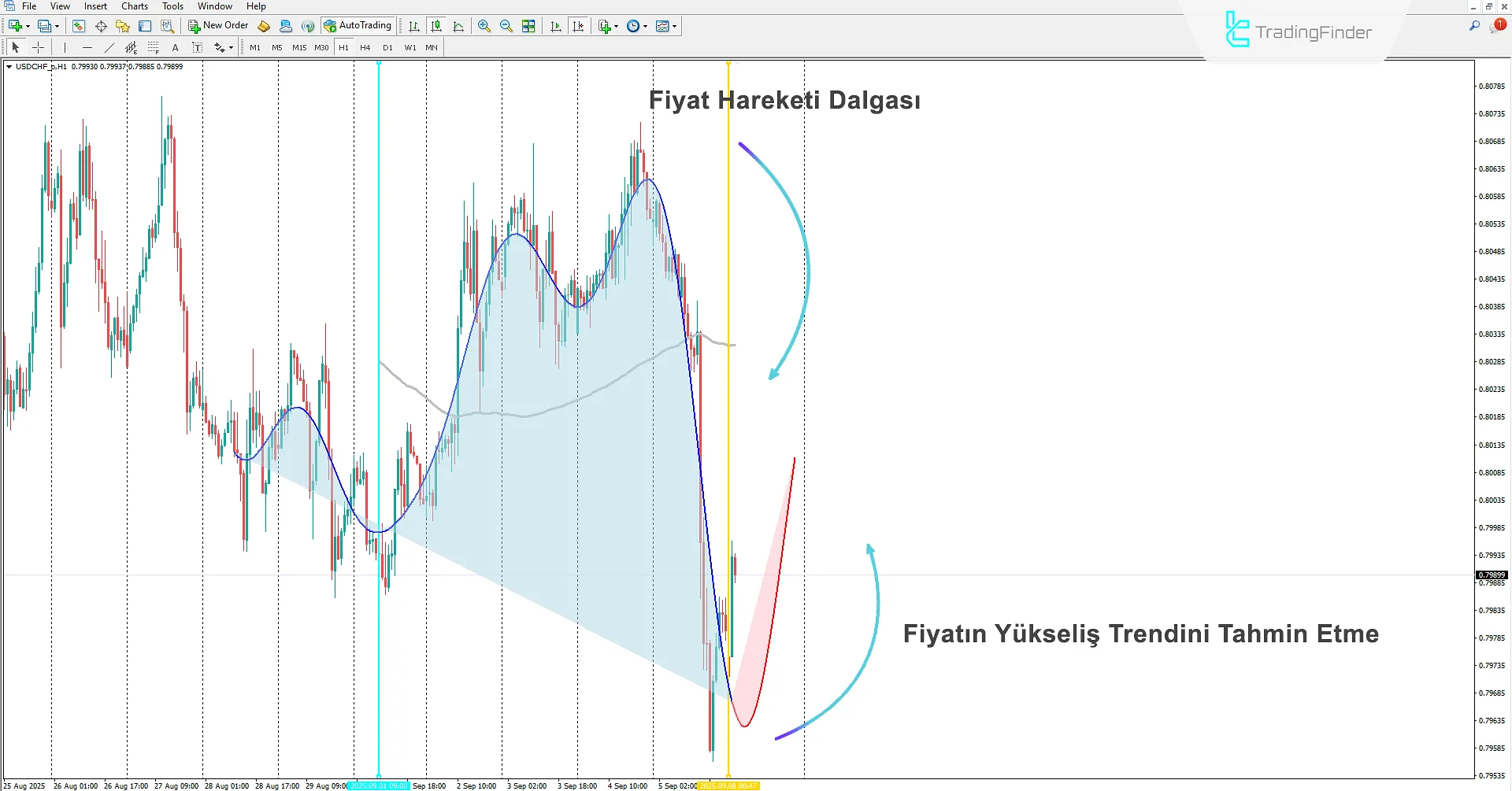Open the tile windows layout icon
The height and width of the screenshot is (791, 1512).
coord(528,26)
